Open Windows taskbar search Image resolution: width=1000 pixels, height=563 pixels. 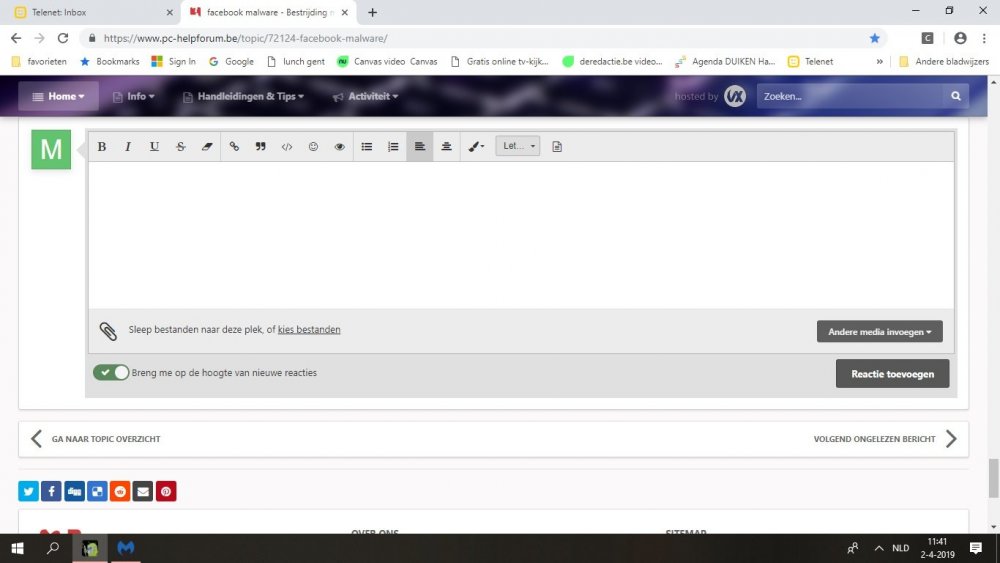tap(53, 548)
